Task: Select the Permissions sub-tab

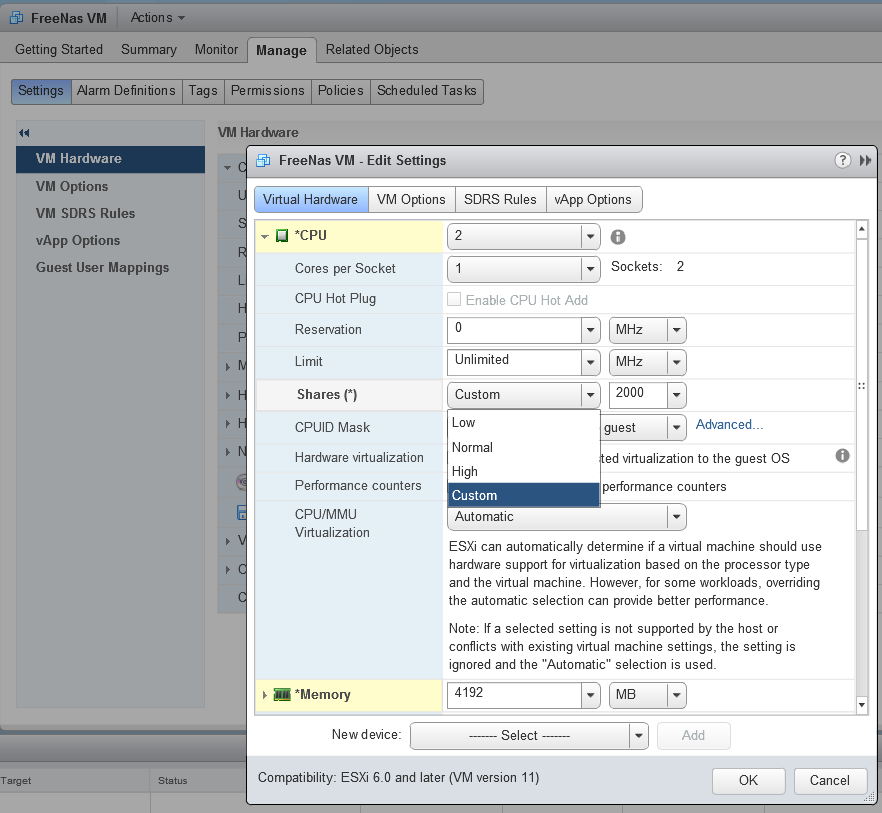Action: click(268, 91)
